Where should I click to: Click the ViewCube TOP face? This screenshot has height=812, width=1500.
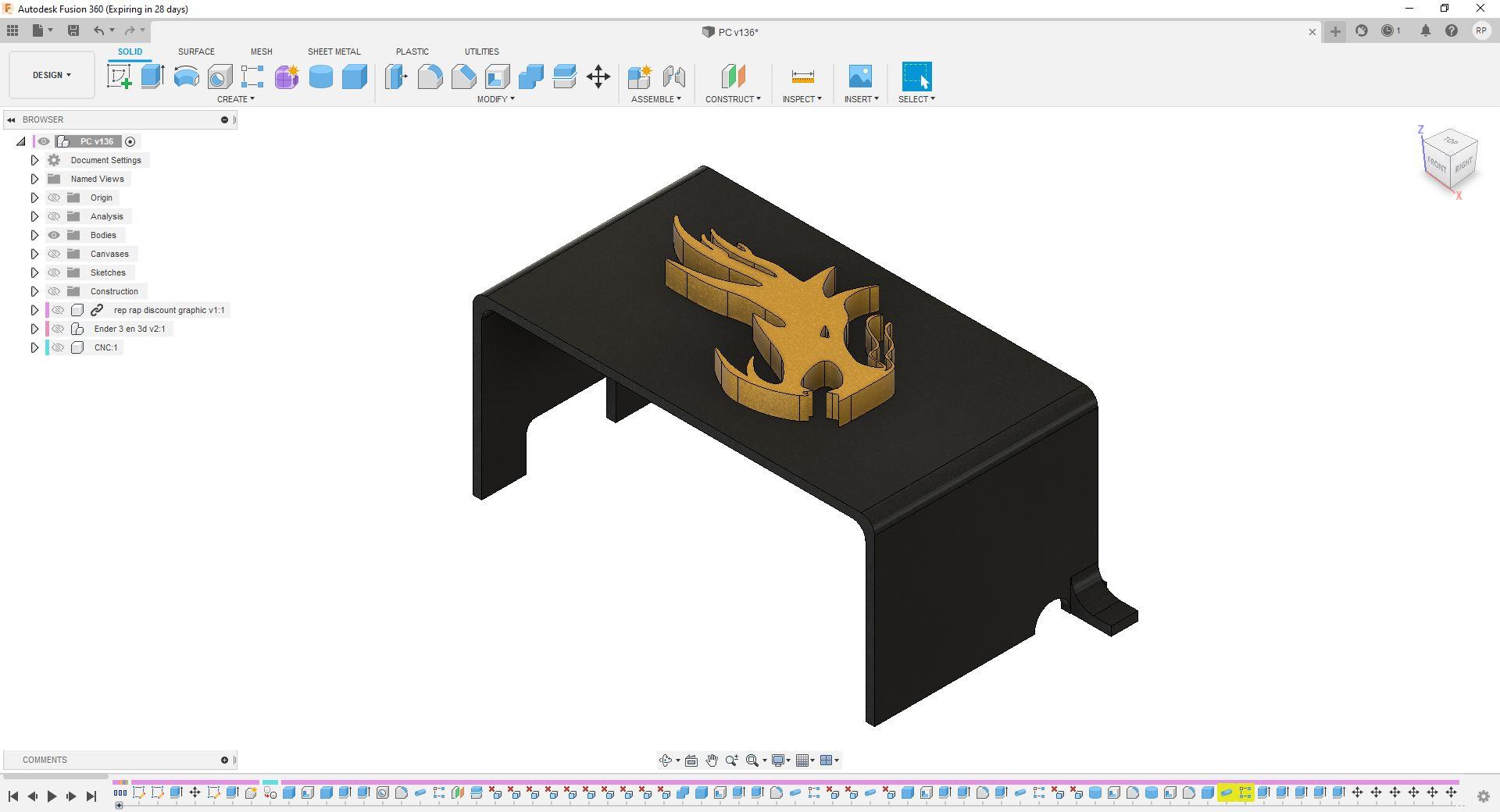point(1450,141)
